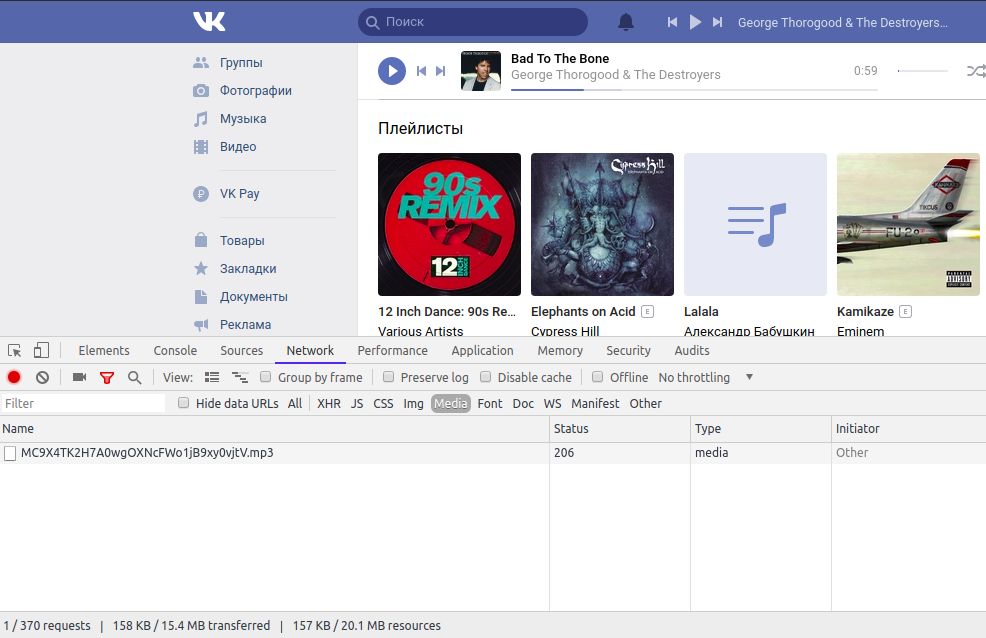Check the Offline checkbox

pyautogui.click(x=597, y=377)
